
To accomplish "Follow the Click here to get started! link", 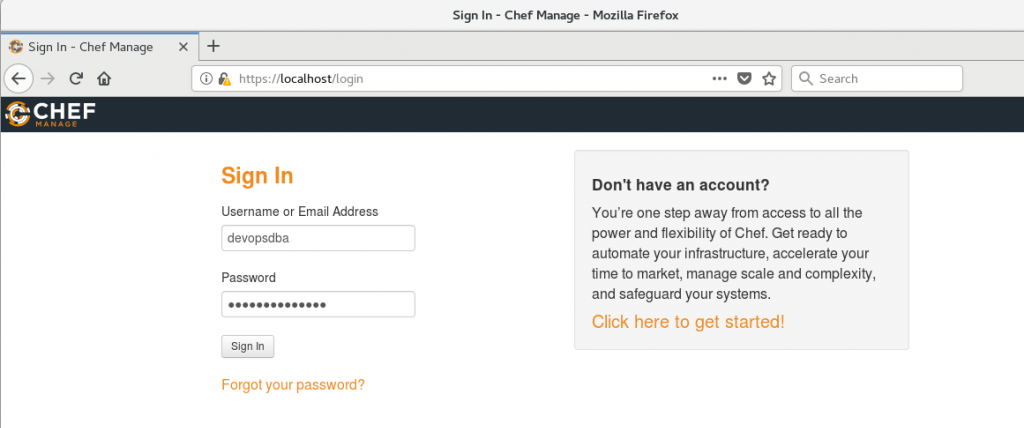I will point(688,321).
